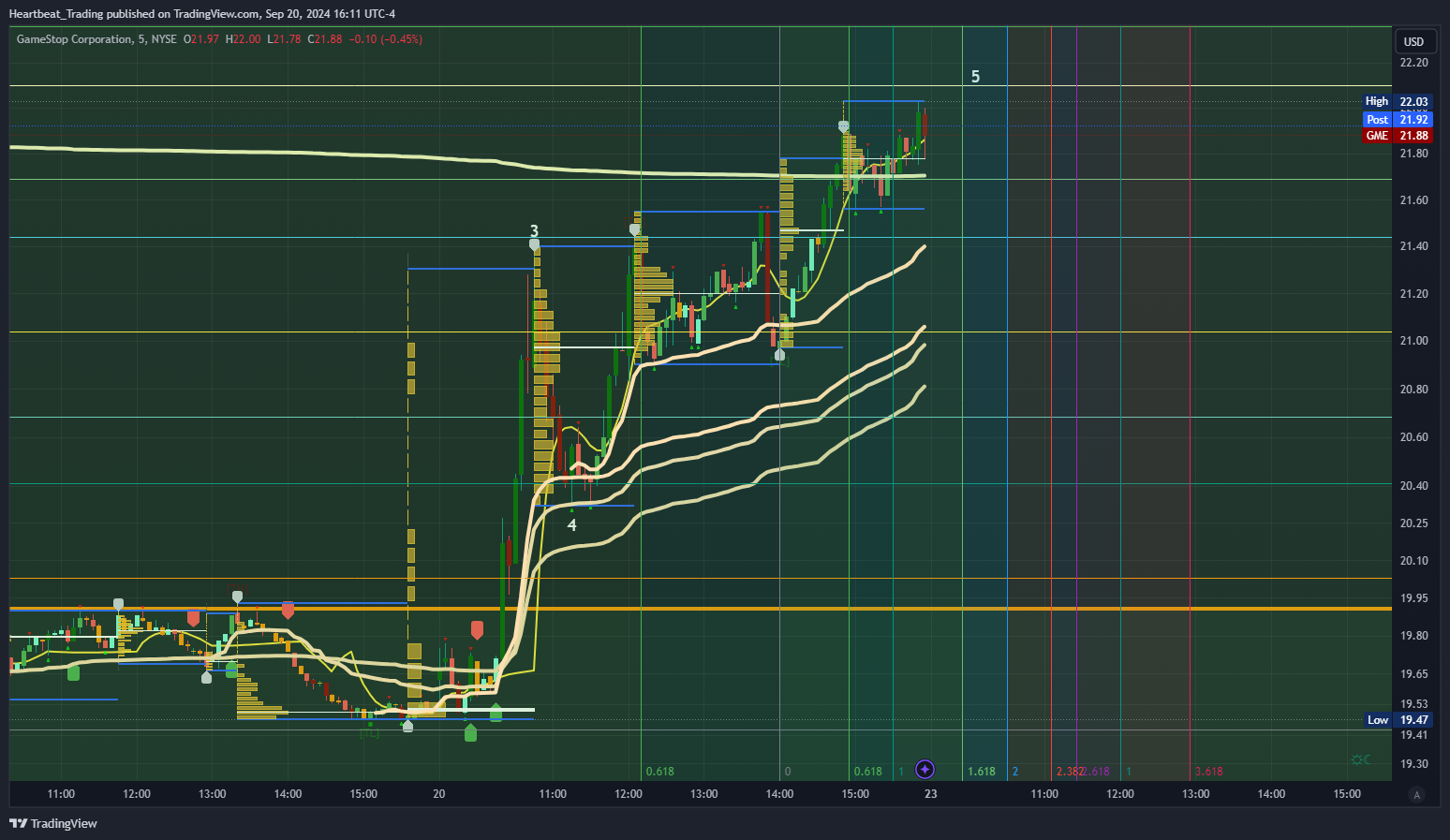Click the 1.618 fib time label
Screen dimensions: 1450x840
(x=982, y=772)
